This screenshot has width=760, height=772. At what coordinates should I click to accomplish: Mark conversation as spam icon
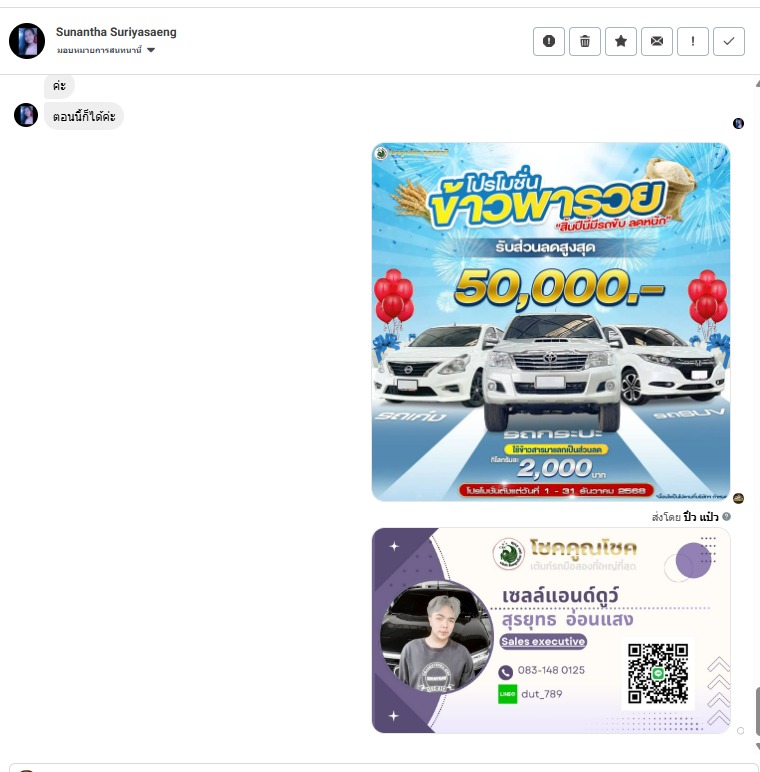click(549, 41)
